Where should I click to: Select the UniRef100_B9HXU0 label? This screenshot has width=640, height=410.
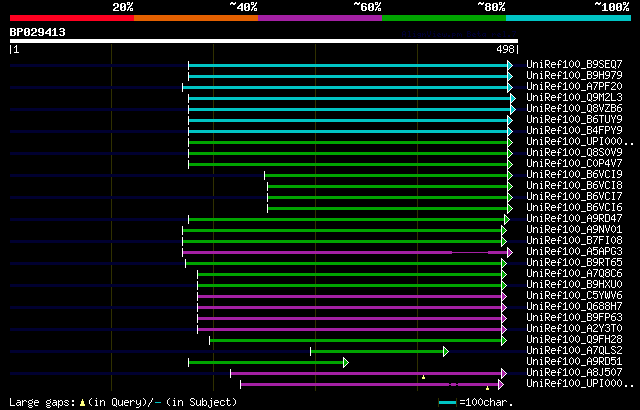click(574, 285)
